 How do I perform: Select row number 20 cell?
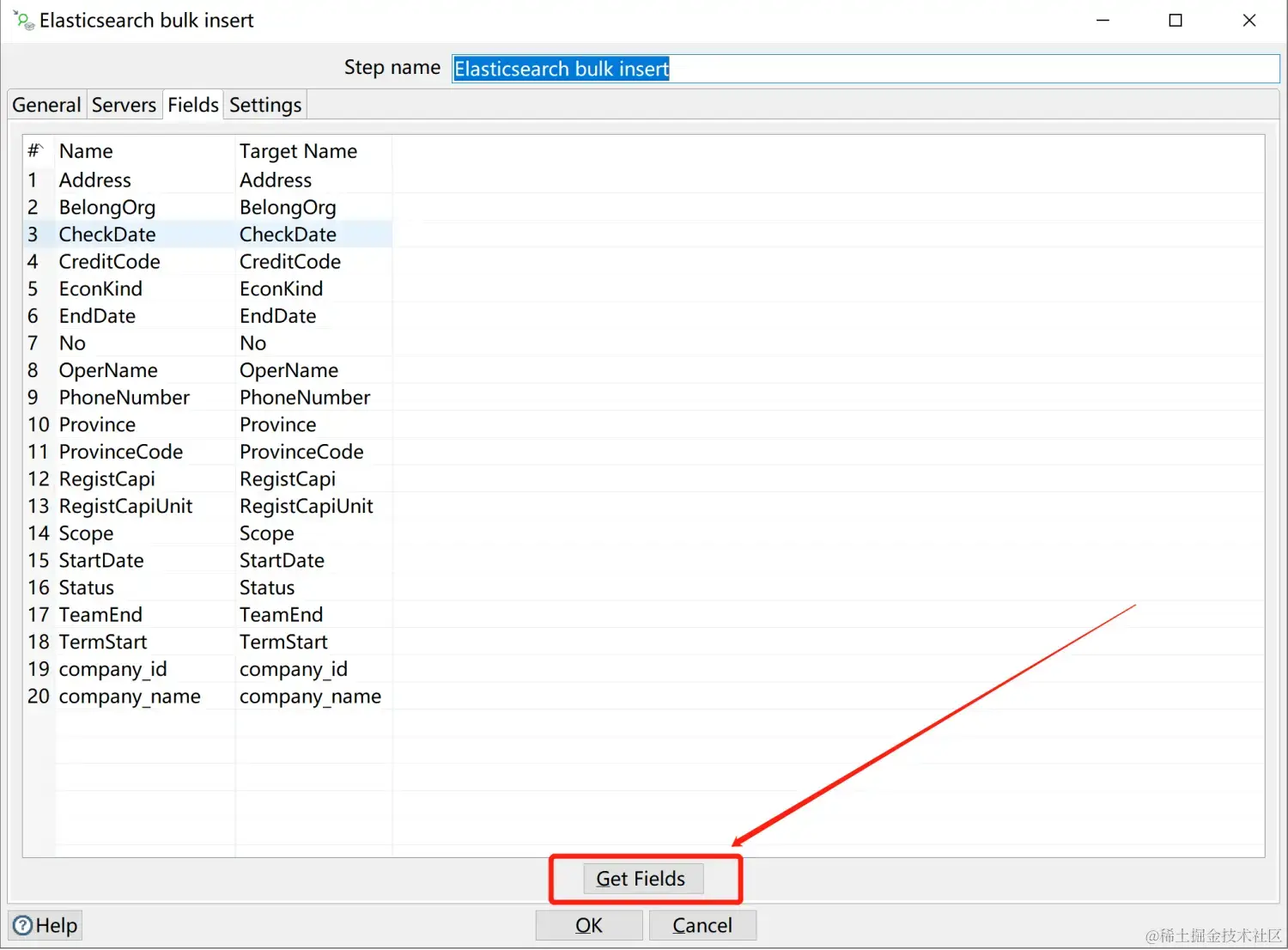coord(39,697)
